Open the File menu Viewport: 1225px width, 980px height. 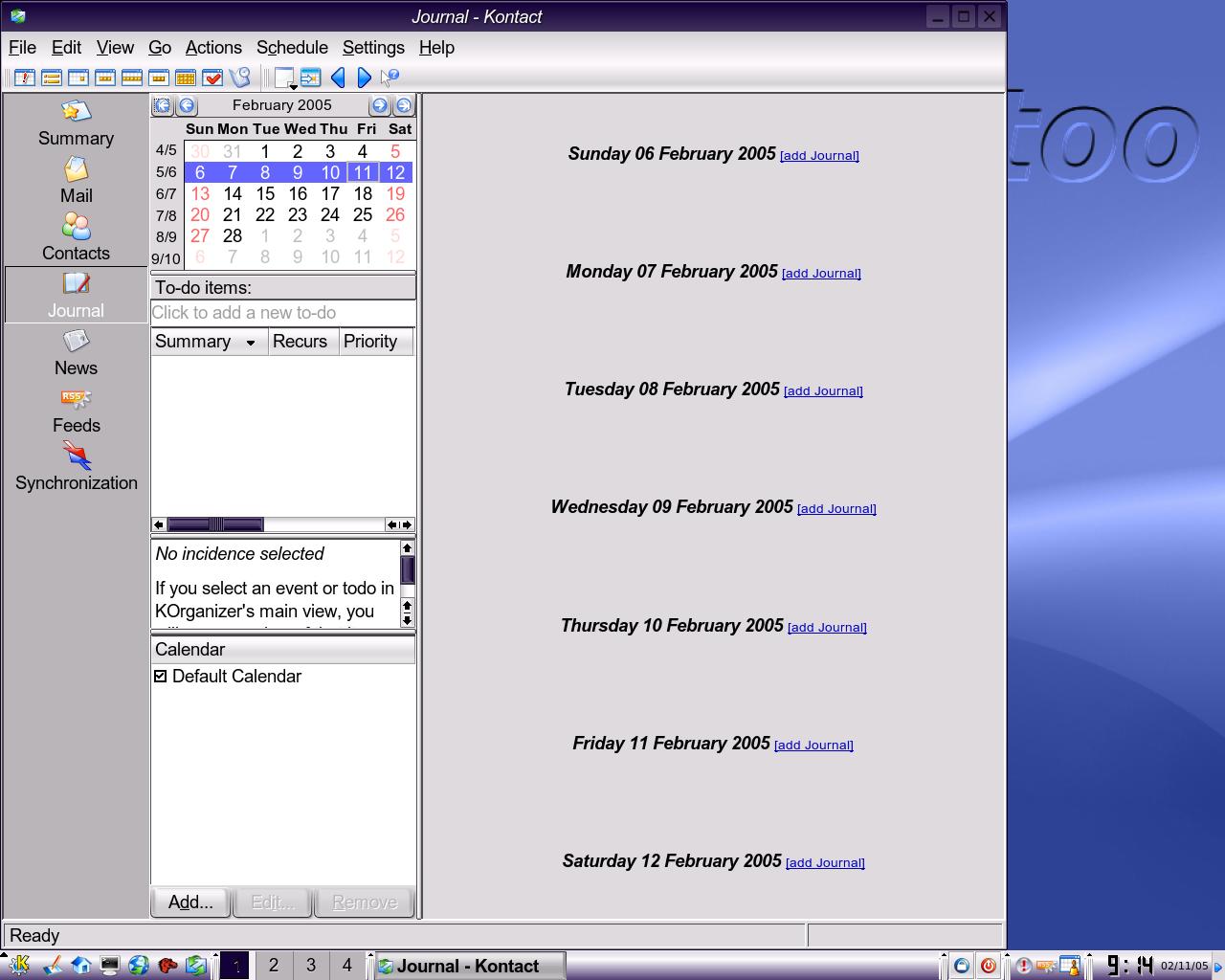pyautogui.click(x=22, y=48)
